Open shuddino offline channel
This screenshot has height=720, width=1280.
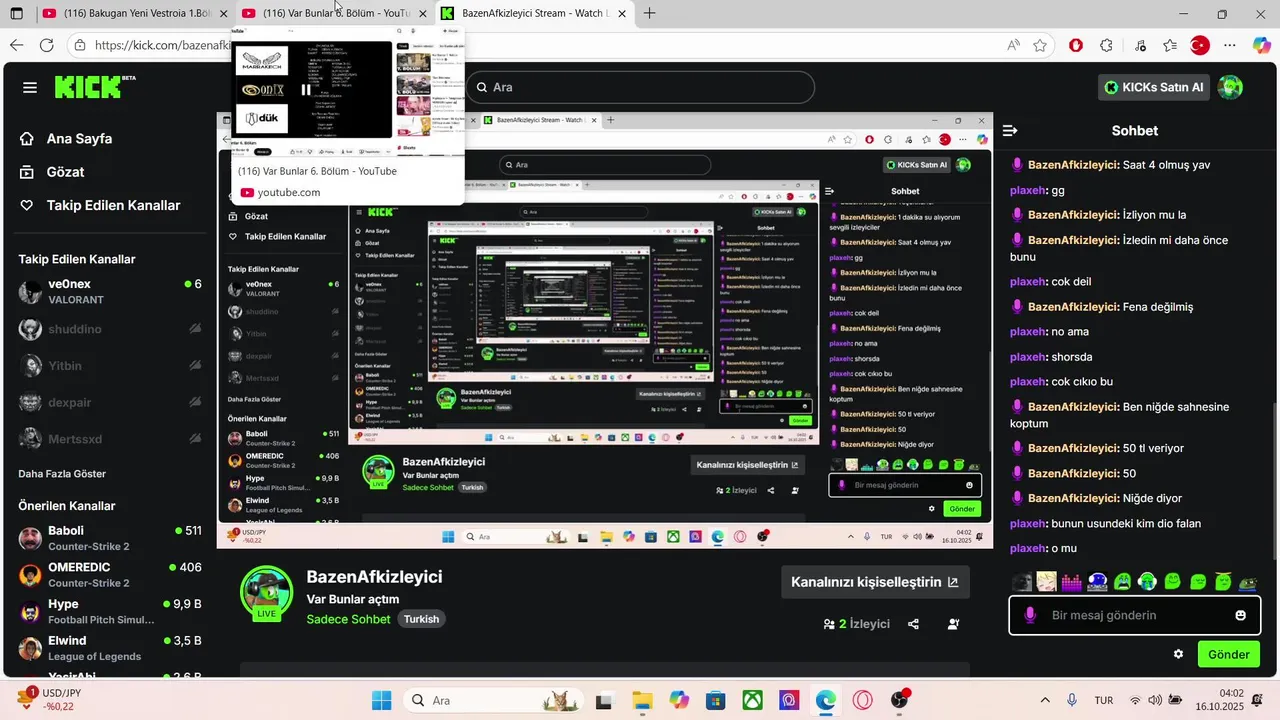point(110,329)
